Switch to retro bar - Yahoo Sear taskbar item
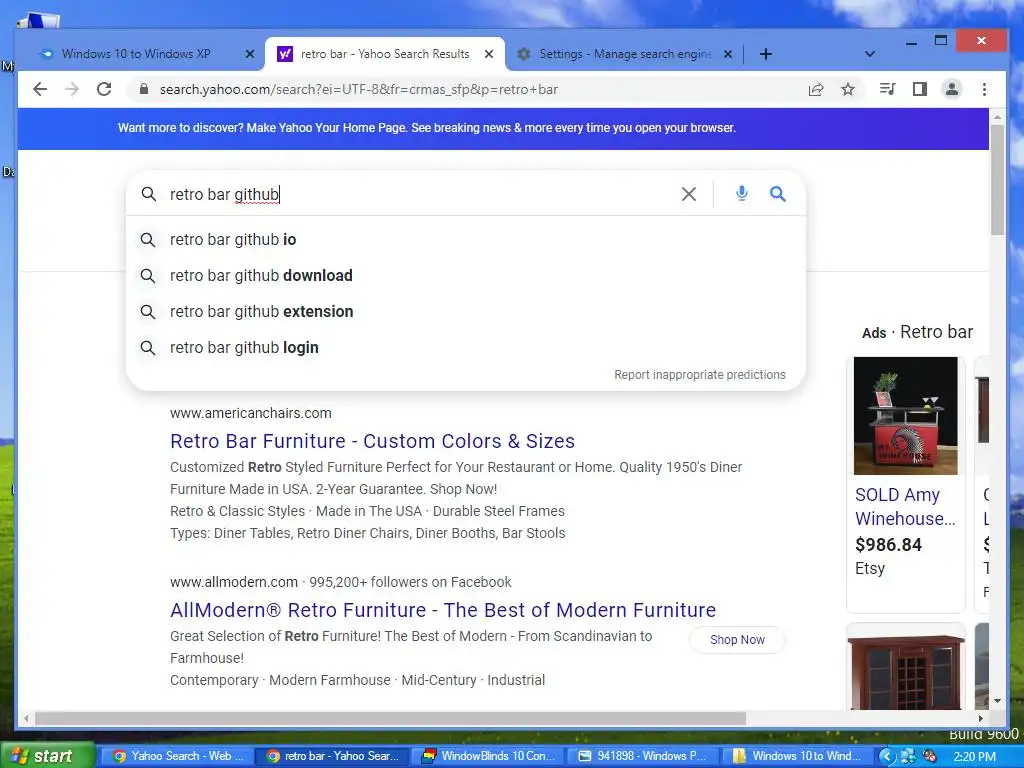The width and height of the screenshot is (1024, 768). [x=332, y=756]
